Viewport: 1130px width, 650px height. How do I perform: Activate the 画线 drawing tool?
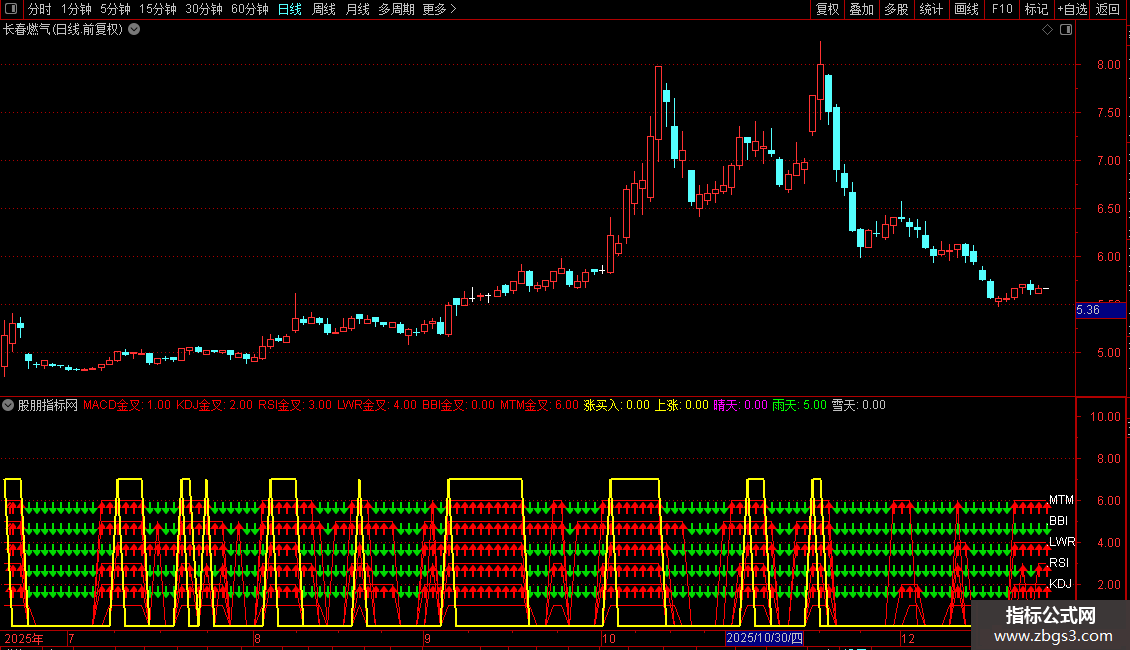point(966,9)
